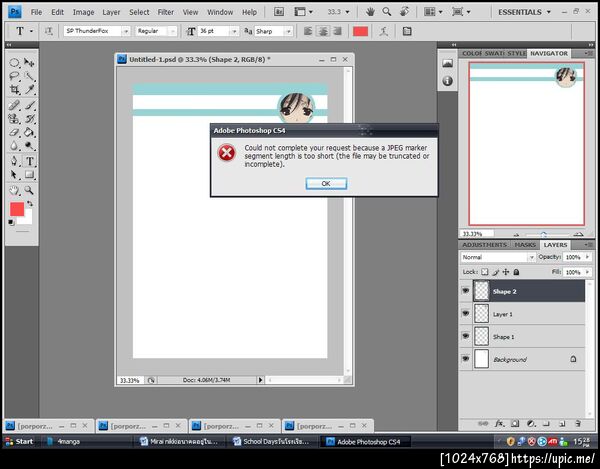Open the anti-aliasing Sharp dropdown
600x469 pixels.
click(289, 31)
